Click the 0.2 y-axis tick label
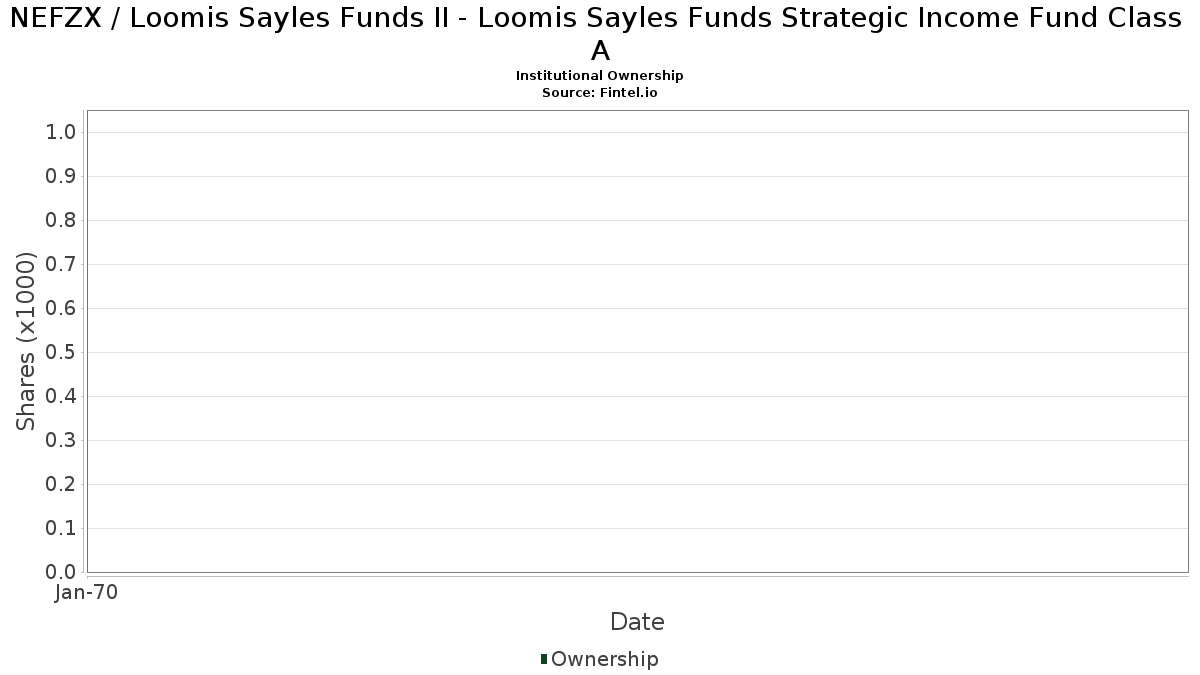The width and height of the screenshot is (1200, 675). (62, 485)
